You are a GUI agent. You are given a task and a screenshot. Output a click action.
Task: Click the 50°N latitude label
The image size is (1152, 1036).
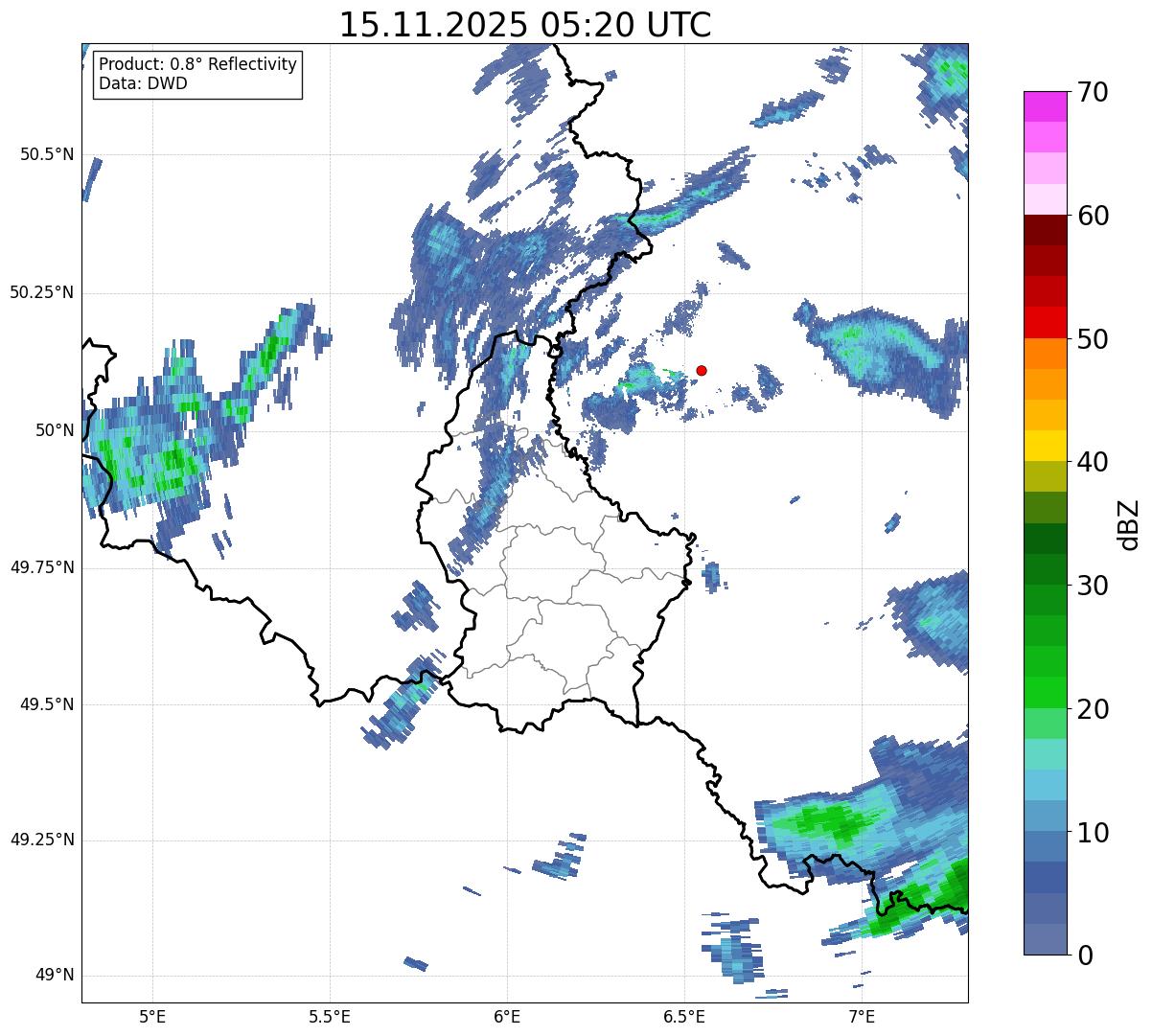pyautogui.click(x=55, y=430)
